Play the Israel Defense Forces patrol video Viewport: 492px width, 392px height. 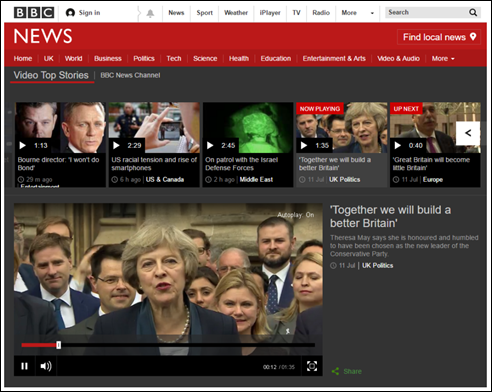(210, 145)
